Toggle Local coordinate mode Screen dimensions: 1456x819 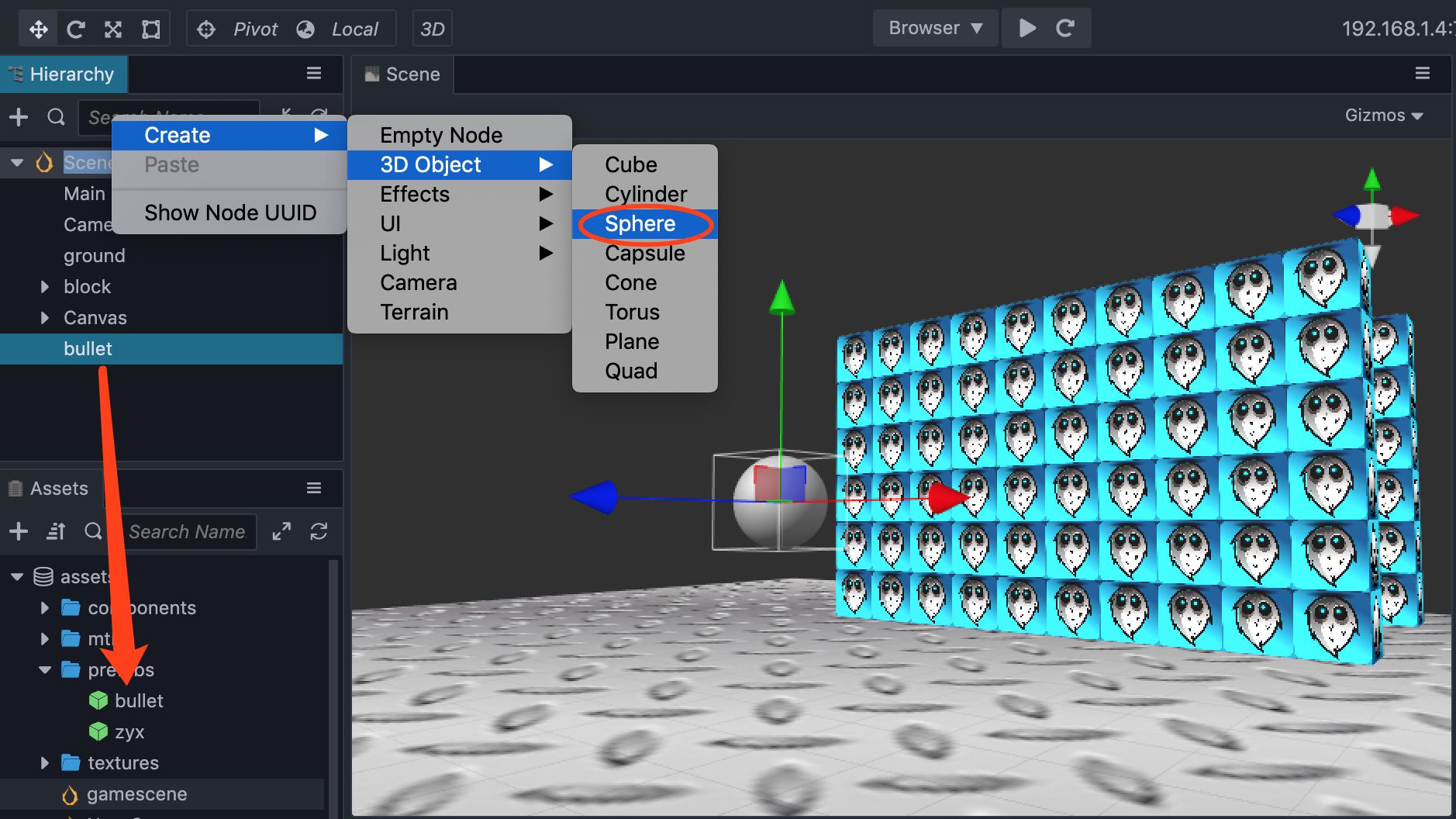(x=336, y=28)
